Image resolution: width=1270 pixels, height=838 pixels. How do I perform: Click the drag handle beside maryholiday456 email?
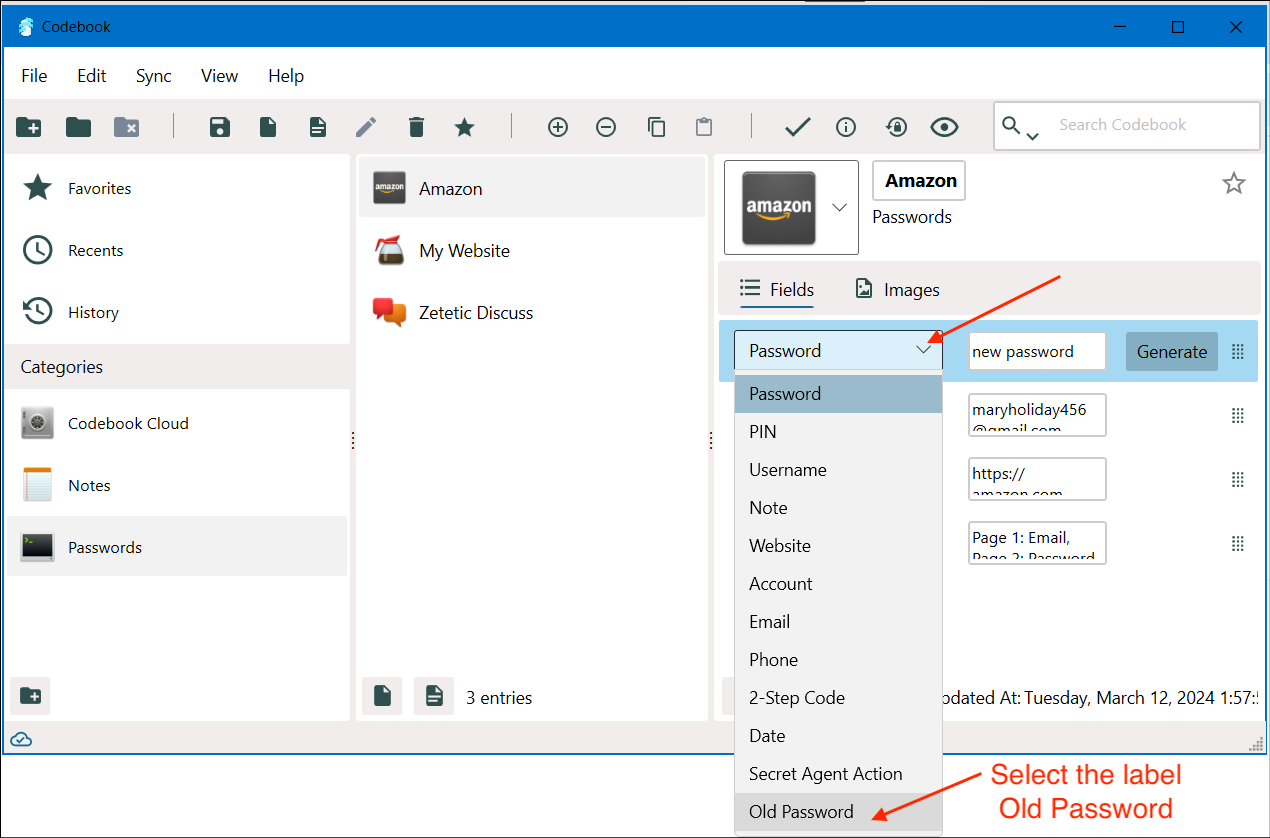(1238, 415)
